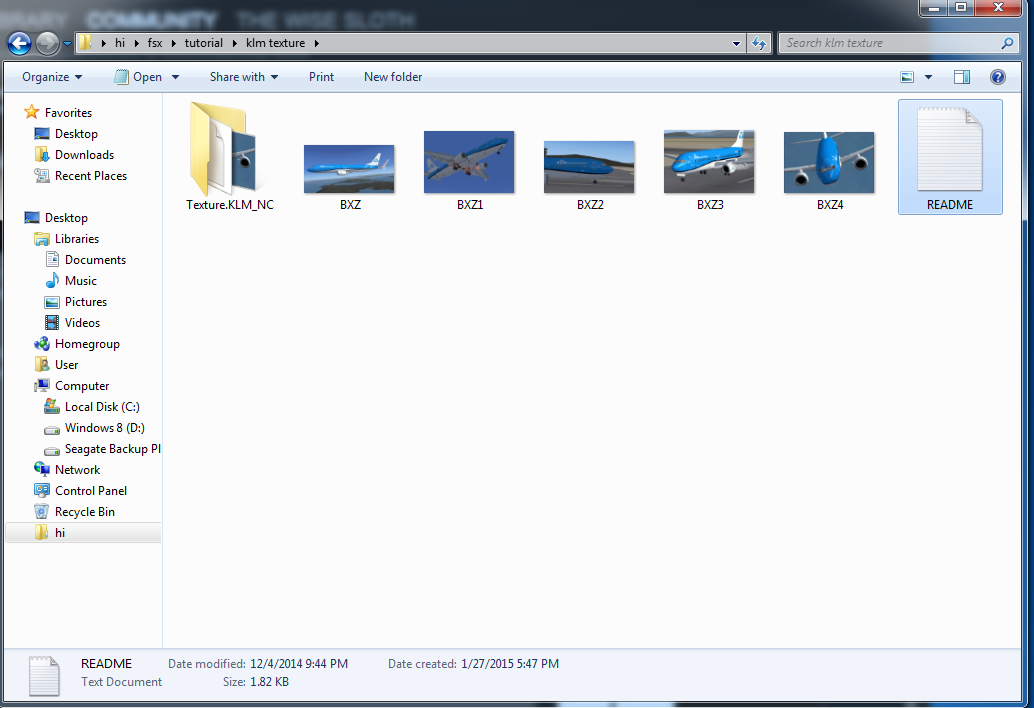The image size is (1034, 708).
Task: Expand the address bar history dropdown
Action: 736,44
